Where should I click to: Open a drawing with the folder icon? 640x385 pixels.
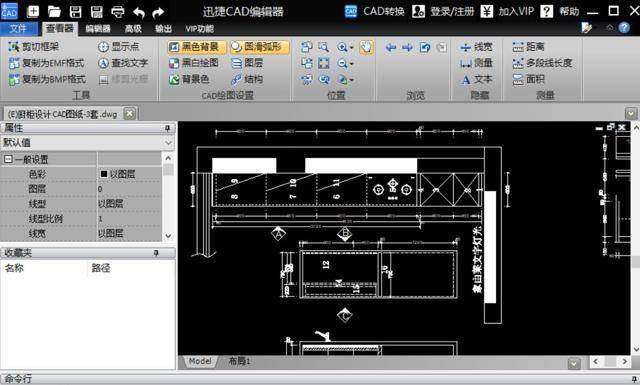click(x=54, y=11)
